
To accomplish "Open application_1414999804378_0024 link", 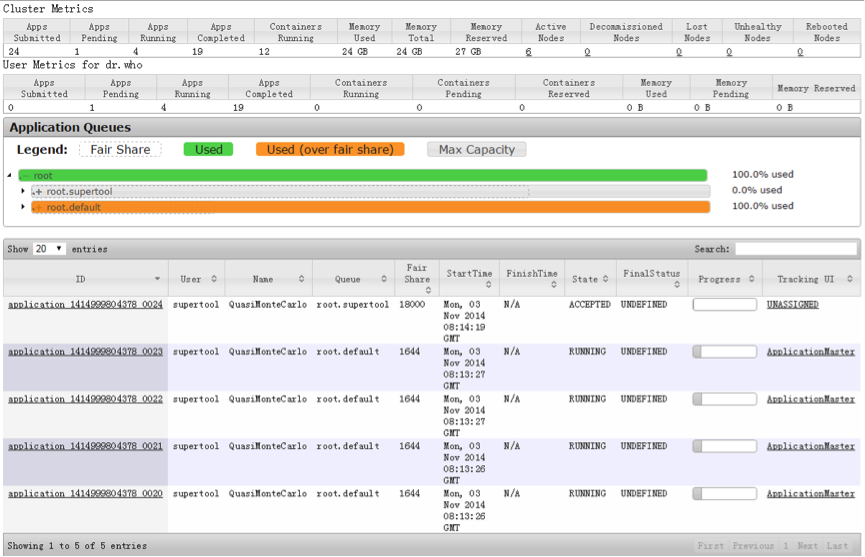I will tap(86, 304).
